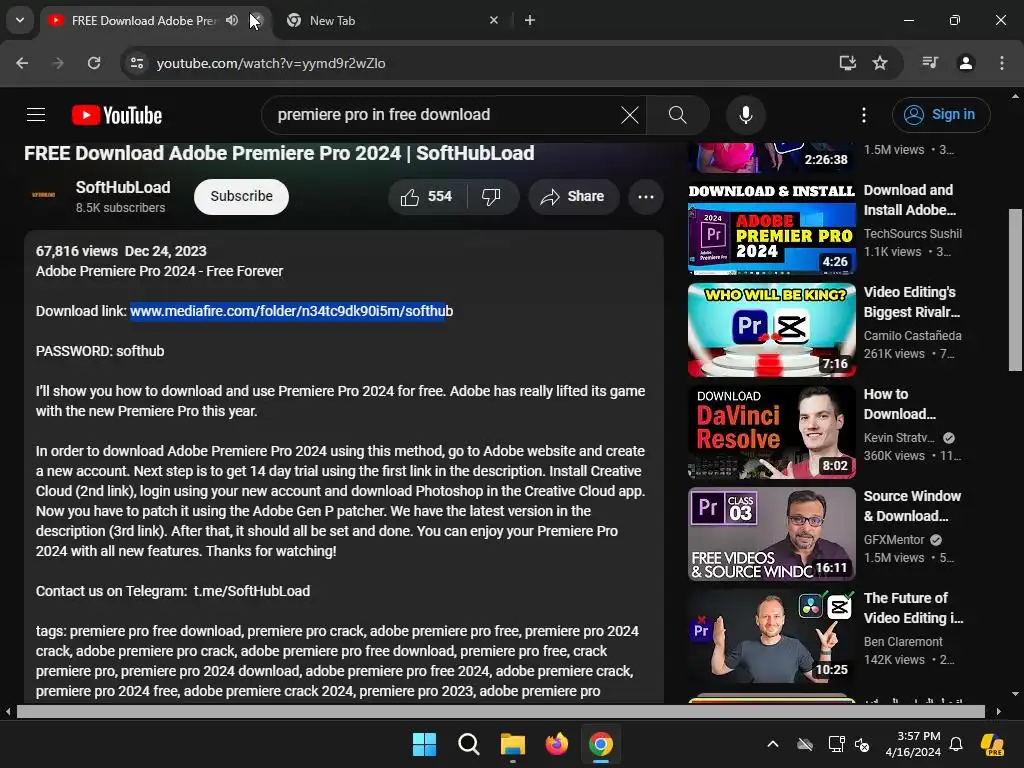The width and height of the screenshot is (1024, 768).
Task: Open the YouTube hamburger guide menu
Action: pos(36,115)
